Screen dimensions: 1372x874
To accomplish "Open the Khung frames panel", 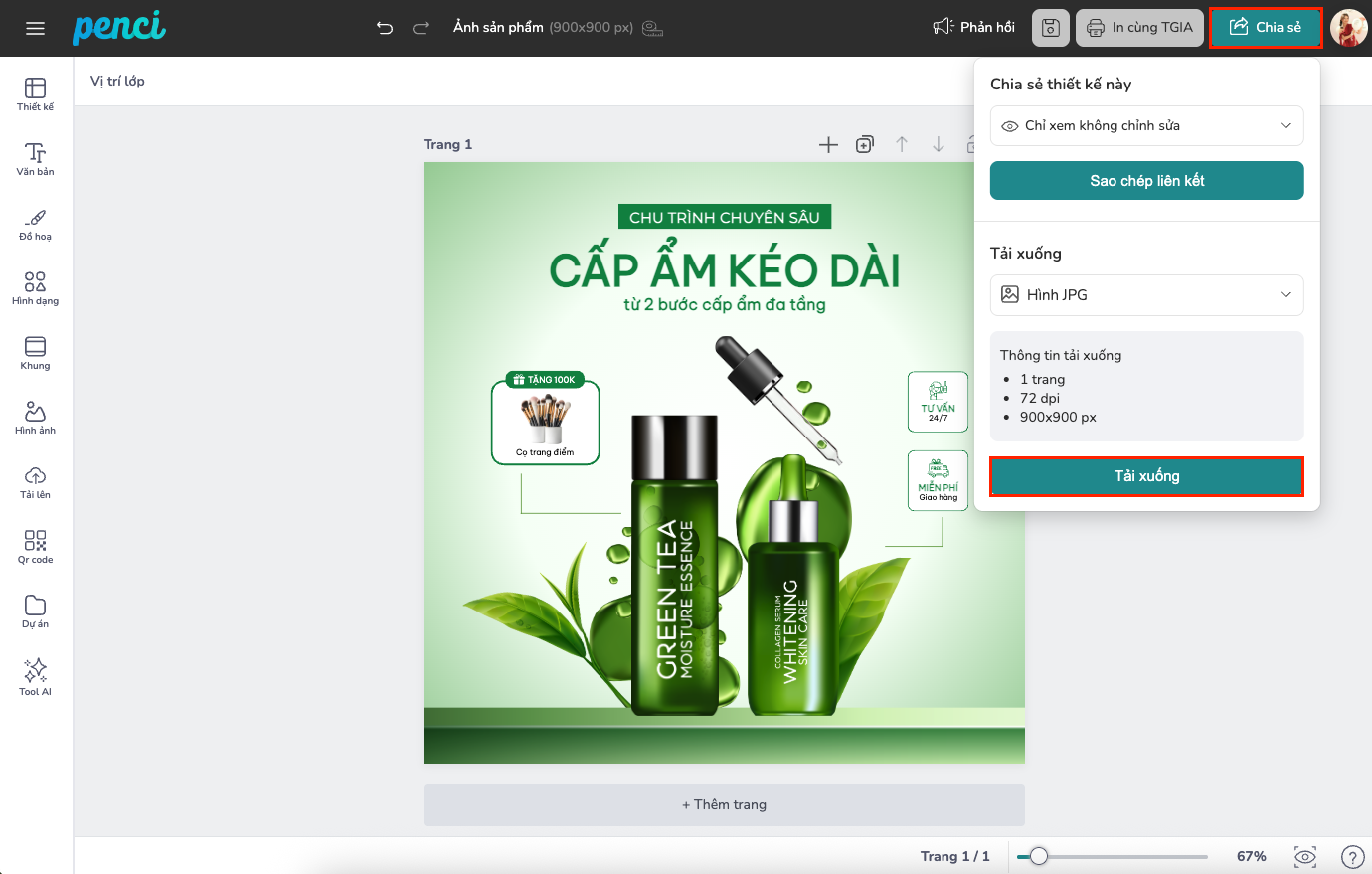I will pyautogui.click(x=35, y=353).
